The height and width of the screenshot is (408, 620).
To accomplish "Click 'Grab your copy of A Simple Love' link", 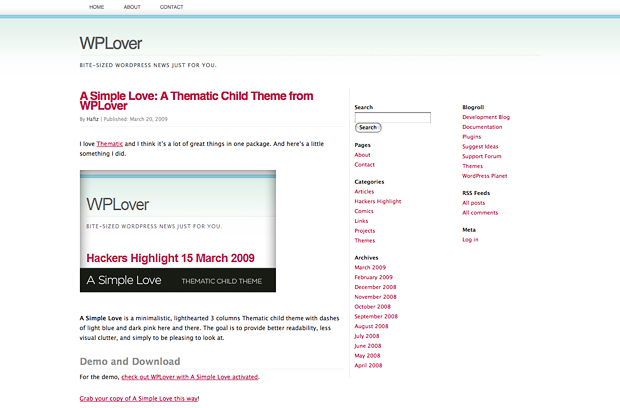I will [139, 398].
